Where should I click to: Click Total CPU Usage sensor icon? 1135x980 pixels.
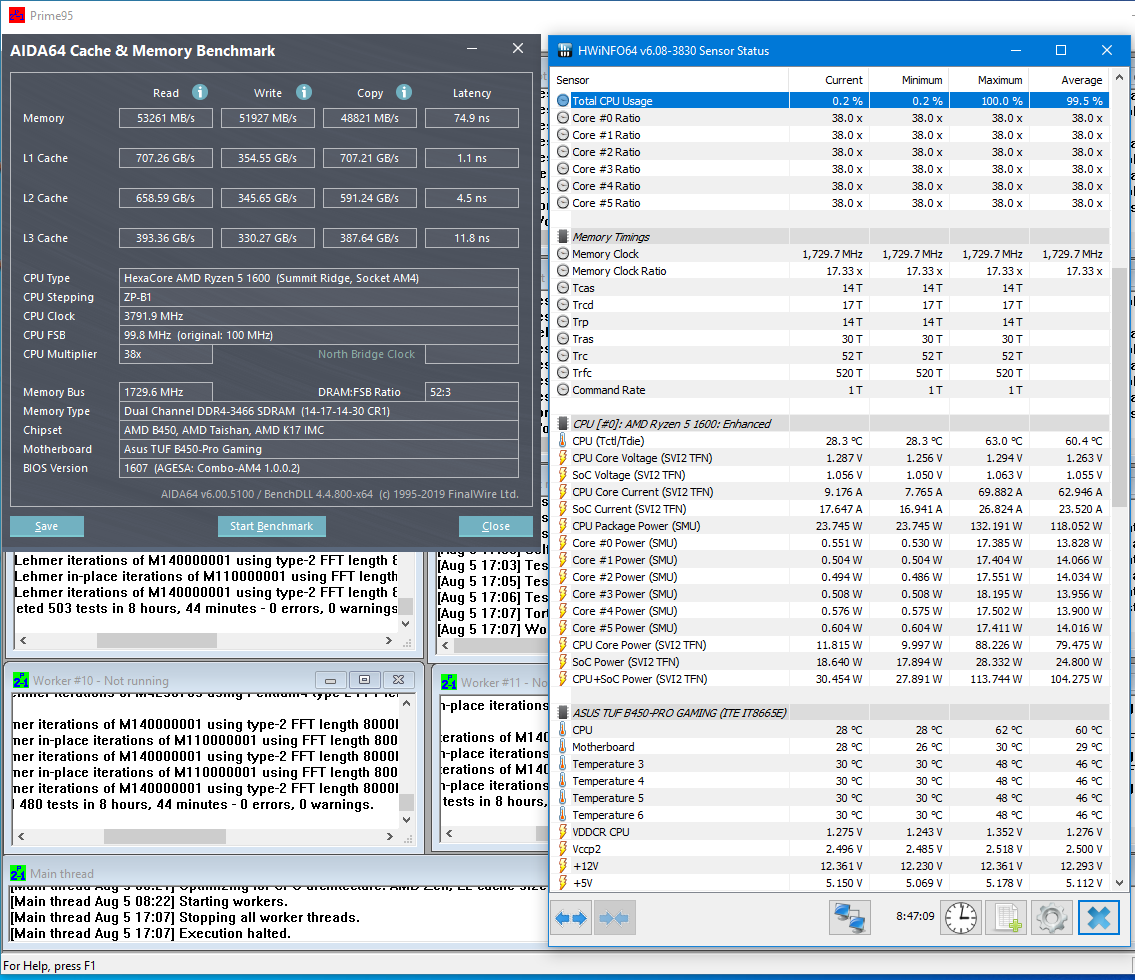click(x=563, y=101)
